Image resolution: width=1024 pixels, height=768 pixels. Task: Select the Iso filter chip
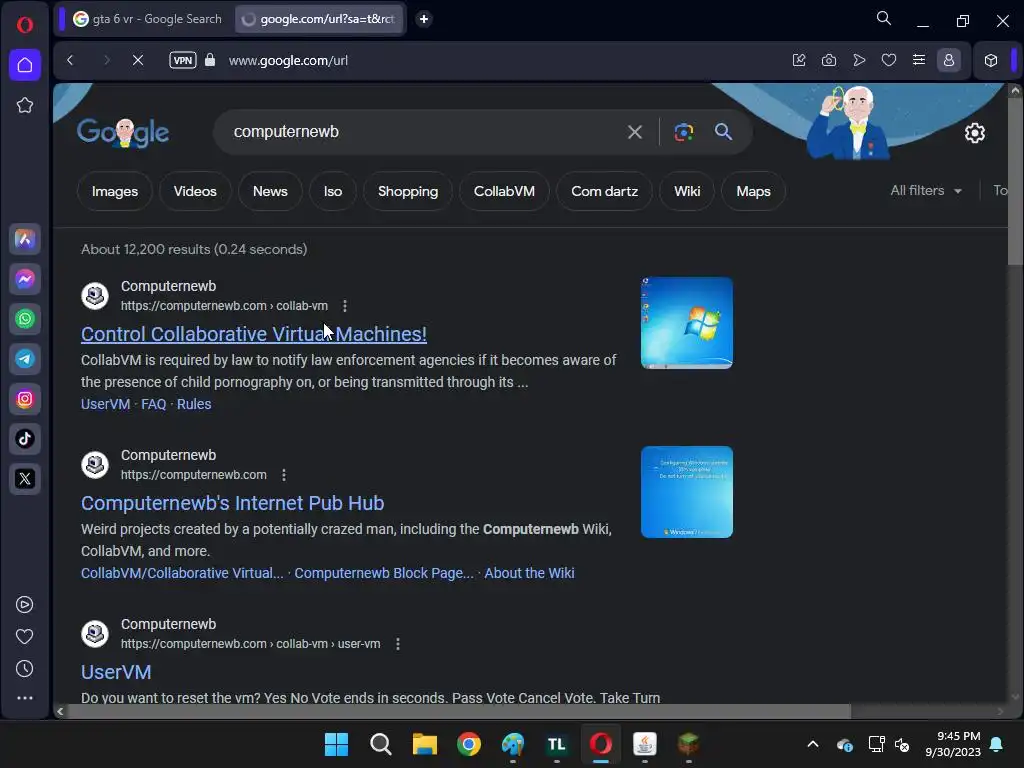[x=333, y=191]
